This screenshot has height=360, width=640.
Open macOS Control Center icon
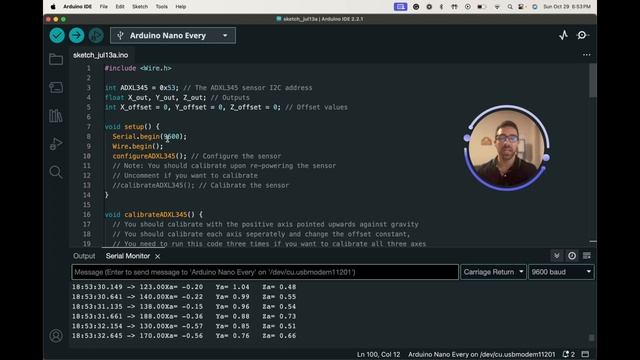point(521,7)
